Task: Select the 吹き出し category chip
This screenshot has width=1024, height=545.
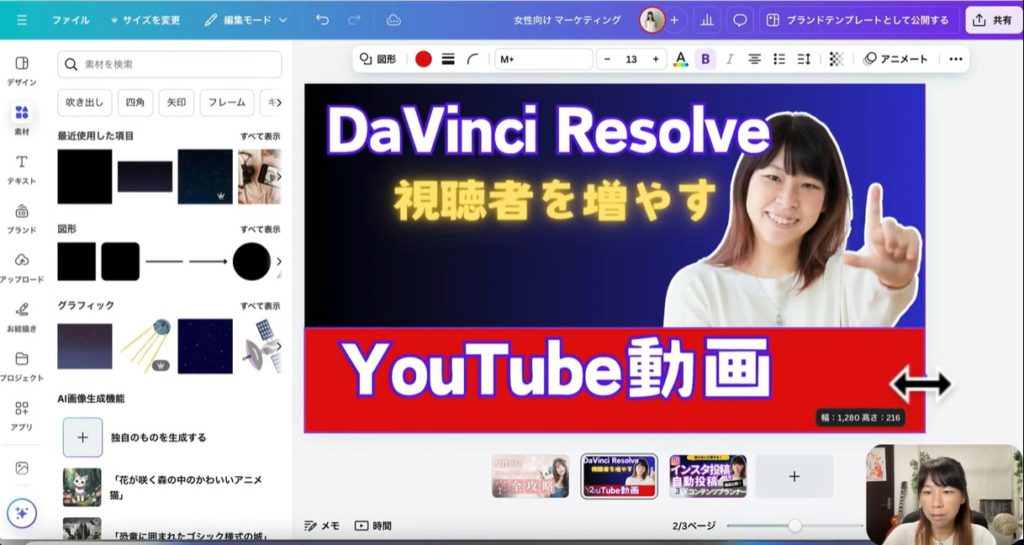Action: 84,102
